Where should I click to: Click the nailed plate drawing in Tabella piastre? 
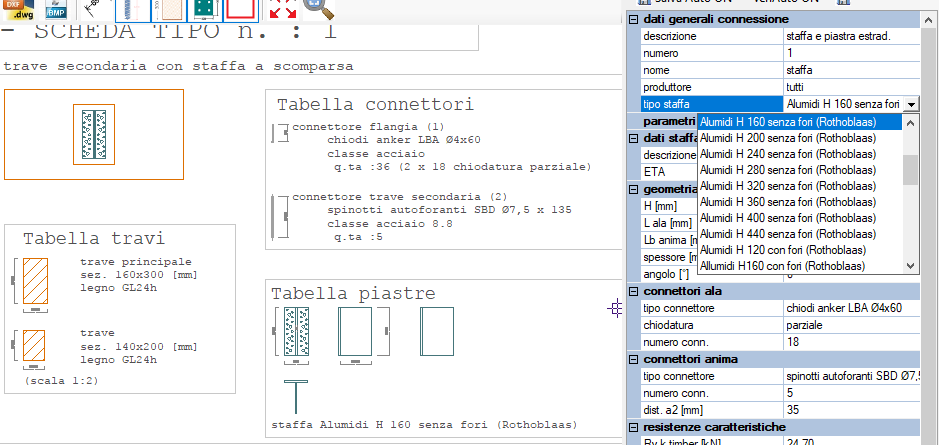(296, 330)
